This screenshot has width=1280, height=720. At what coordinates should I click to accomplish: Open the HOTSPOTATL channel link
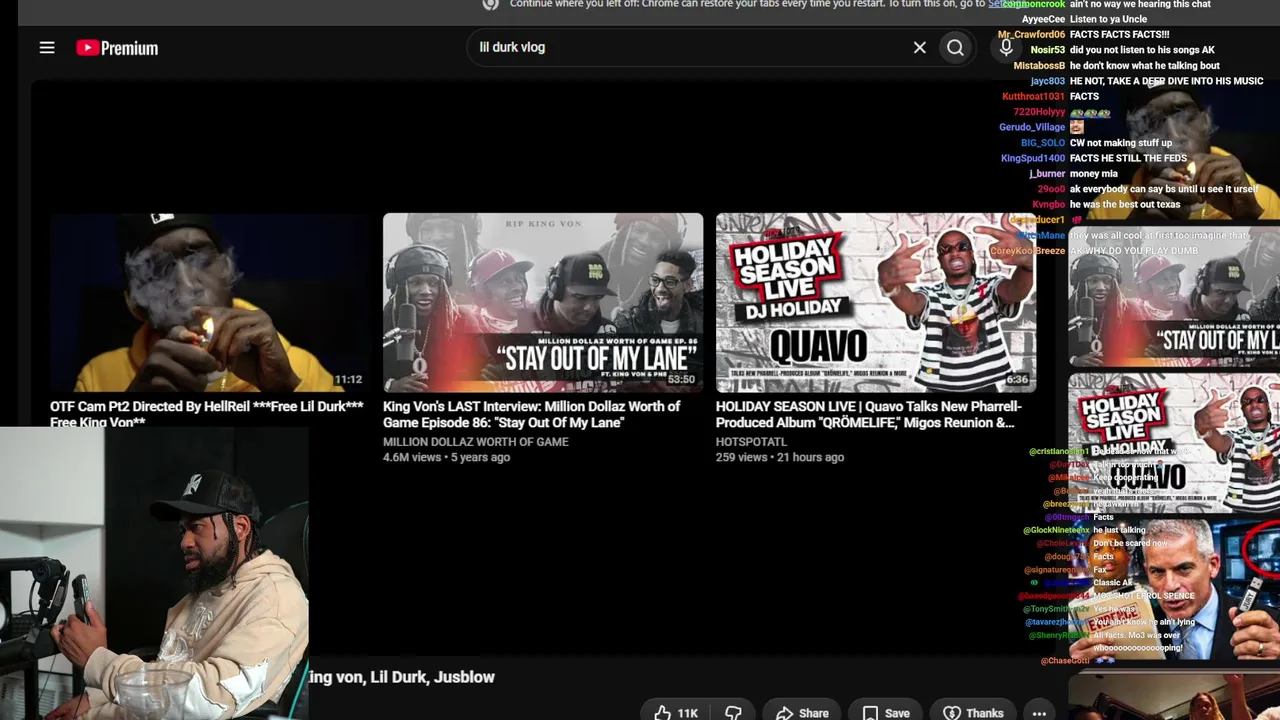click(751, 441)
